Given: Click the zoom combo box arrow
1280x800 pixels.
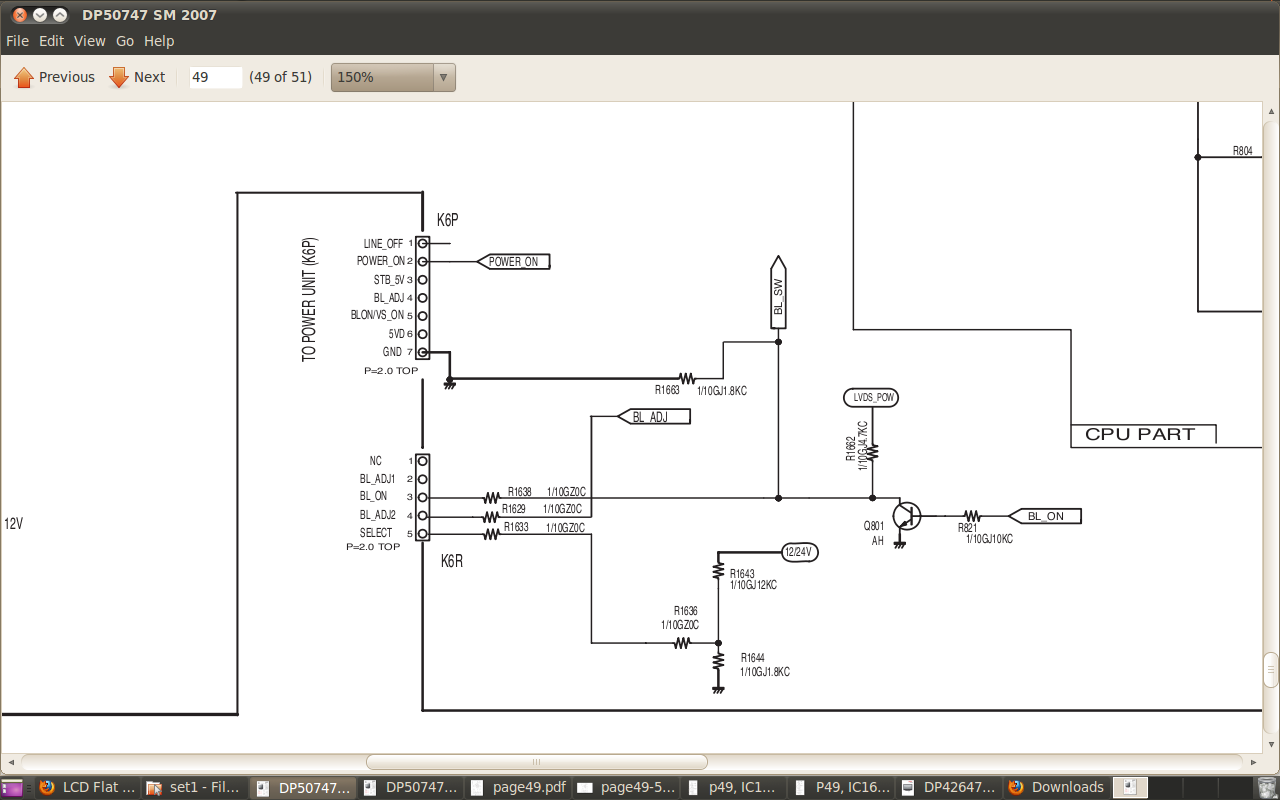Looking at the screenshot, I should coord(444,77).
